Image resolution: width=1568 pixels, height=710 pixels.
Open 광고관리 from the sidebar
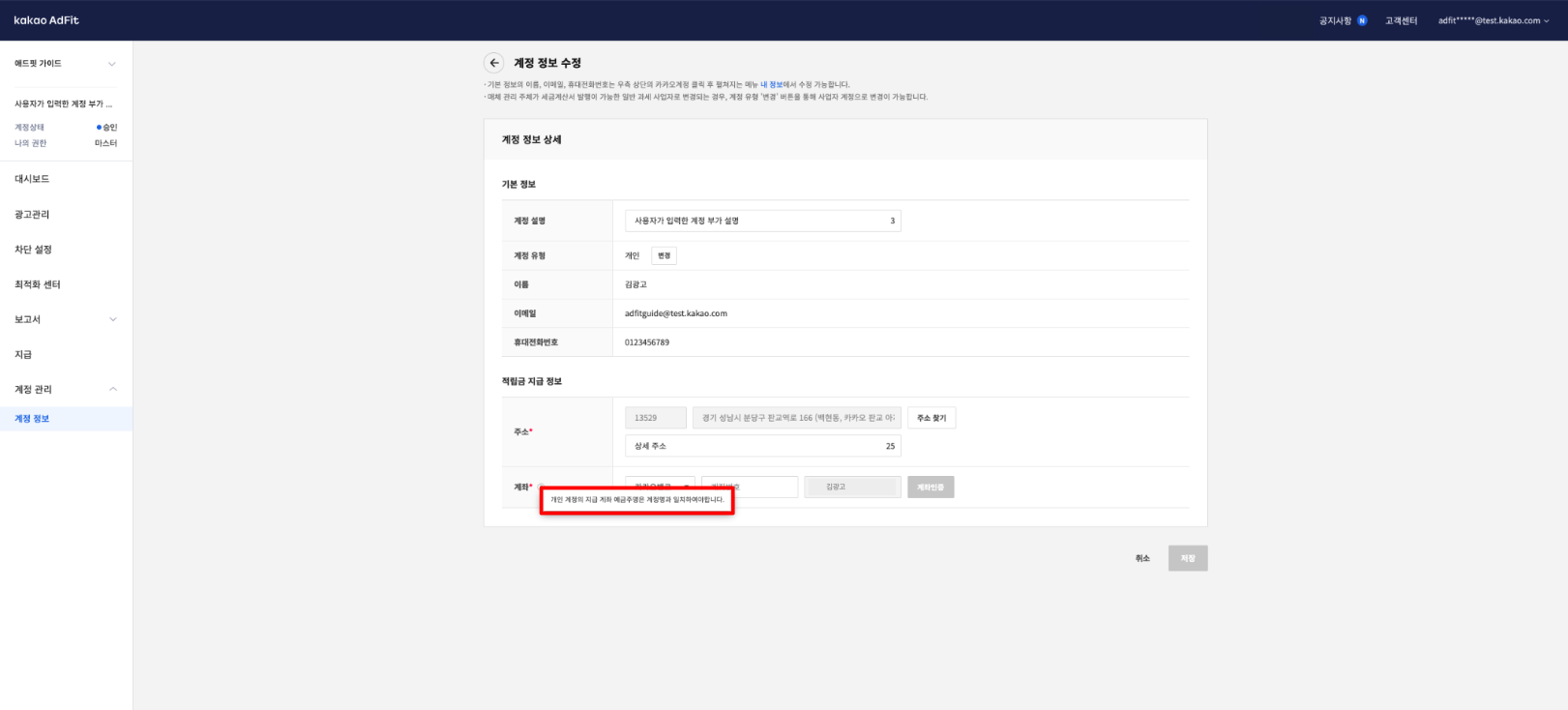coord(32,215)
